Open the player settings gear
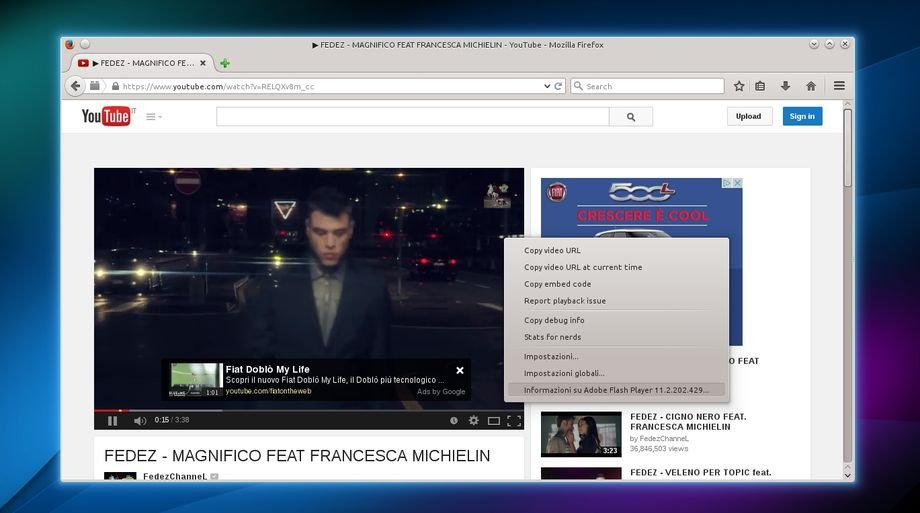This screenshot has width=920, height=513. point(474,421)
